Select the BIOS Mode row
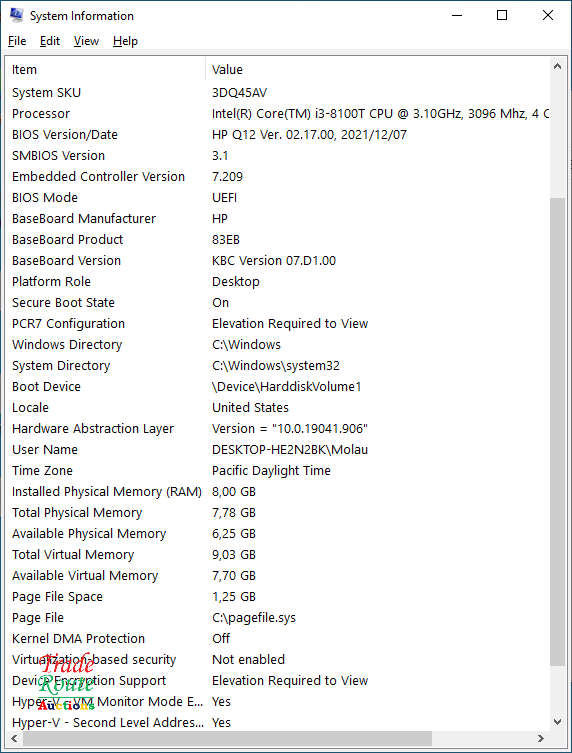This screenshot has height=753, width=572. 278,197
